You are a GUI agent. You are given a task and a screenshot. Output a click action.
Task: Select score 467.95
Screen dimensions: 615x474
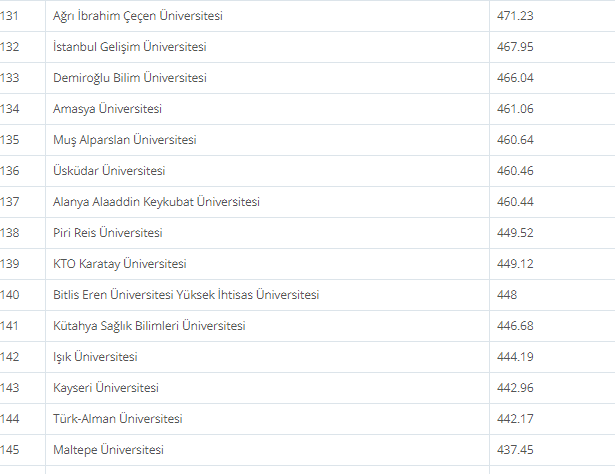click(515, 47)
